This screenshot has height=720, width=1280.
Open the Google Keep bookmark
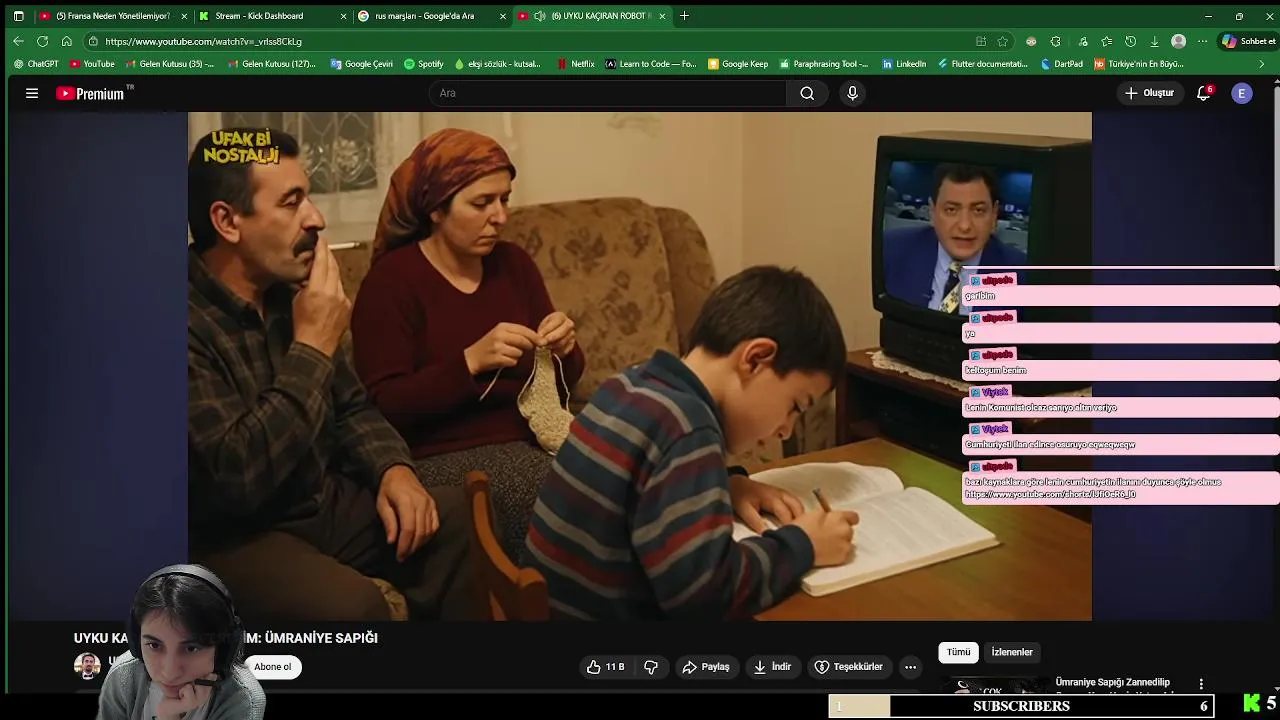[738, 64]
